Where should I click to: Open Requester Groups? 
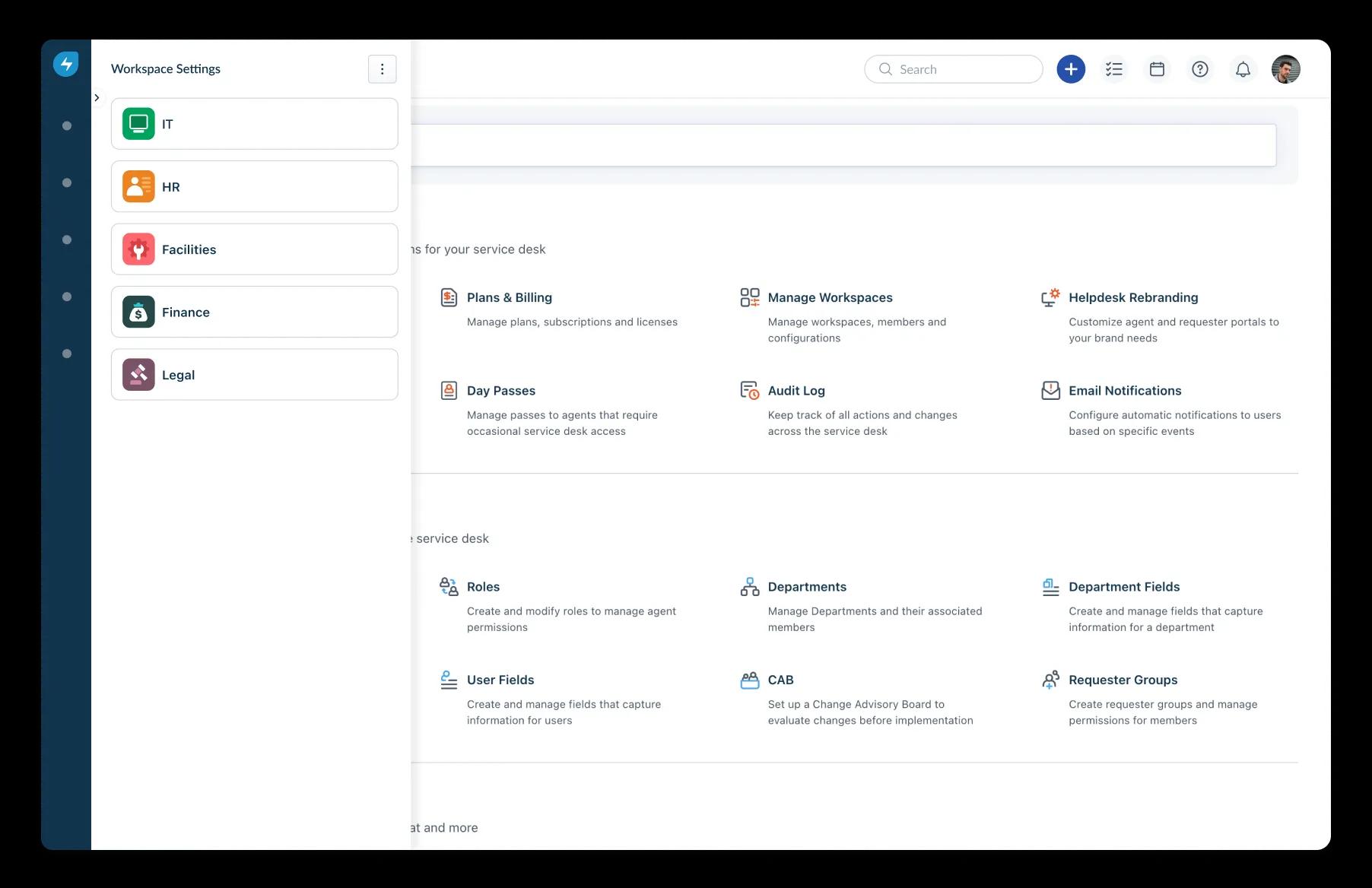1123,680
